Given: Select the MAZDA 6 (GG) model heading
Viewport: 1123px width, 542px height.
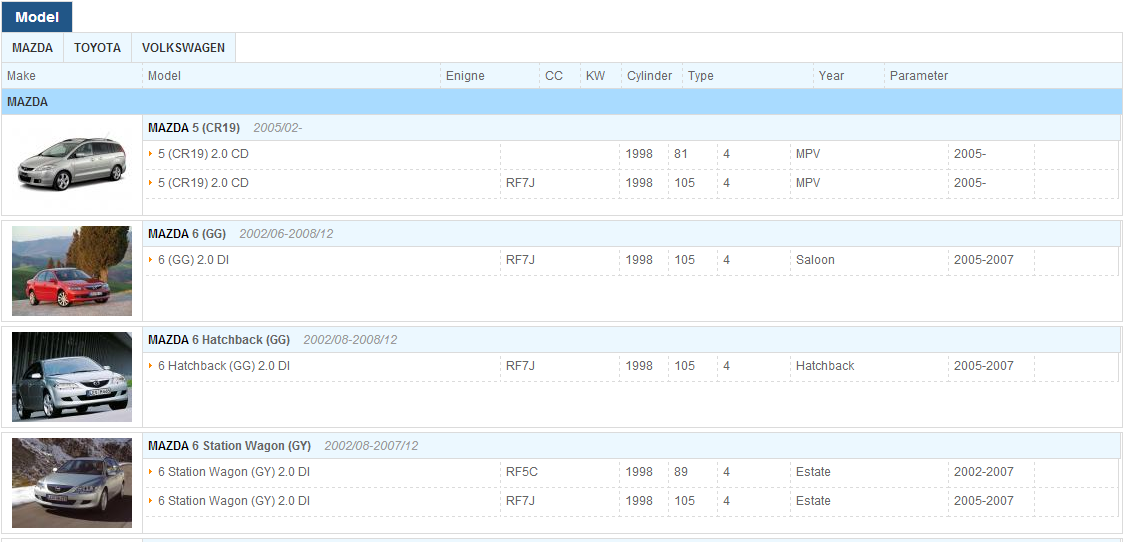Looking at the screenshot, I should (x=187, y=233).
